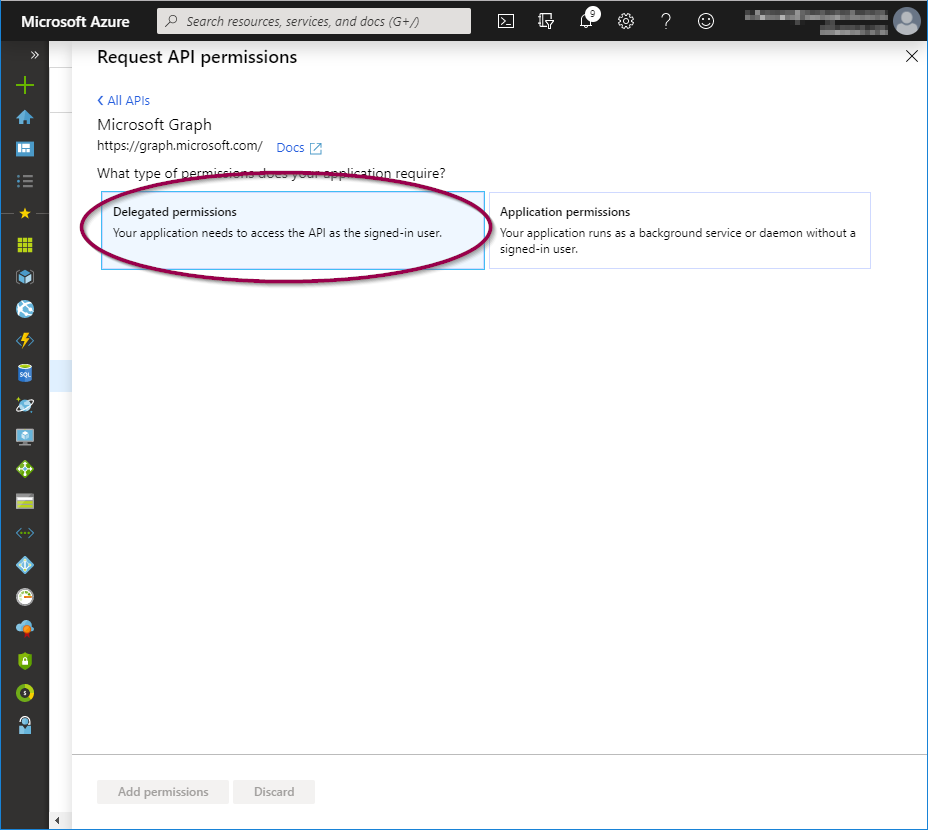Screen dimensions: 928x830
Task: Open Azure Cosmos DB planet icon
Action: click(x=25, y=405)
